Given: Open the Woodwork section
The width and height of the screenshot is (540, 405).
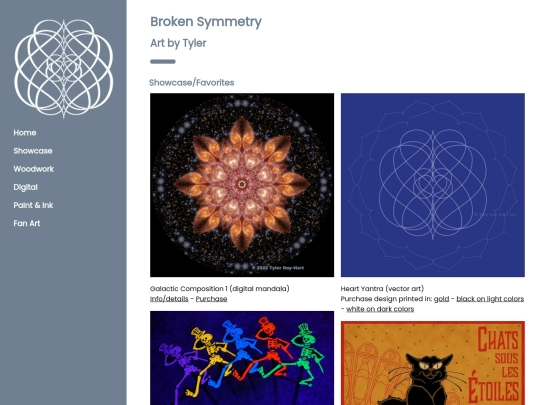Looking at the screenshot, I should click(34, 169).
